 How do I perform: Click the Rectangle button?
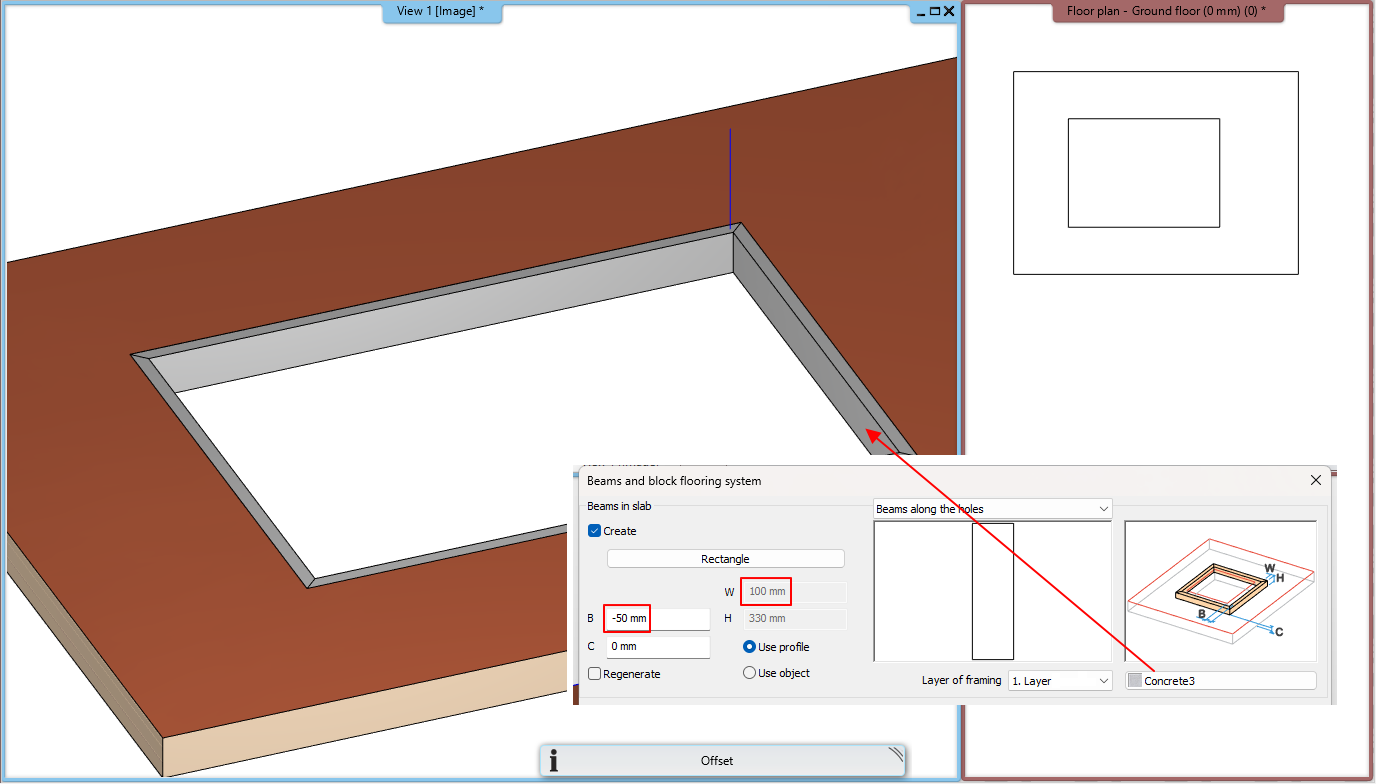pos(724,558)
